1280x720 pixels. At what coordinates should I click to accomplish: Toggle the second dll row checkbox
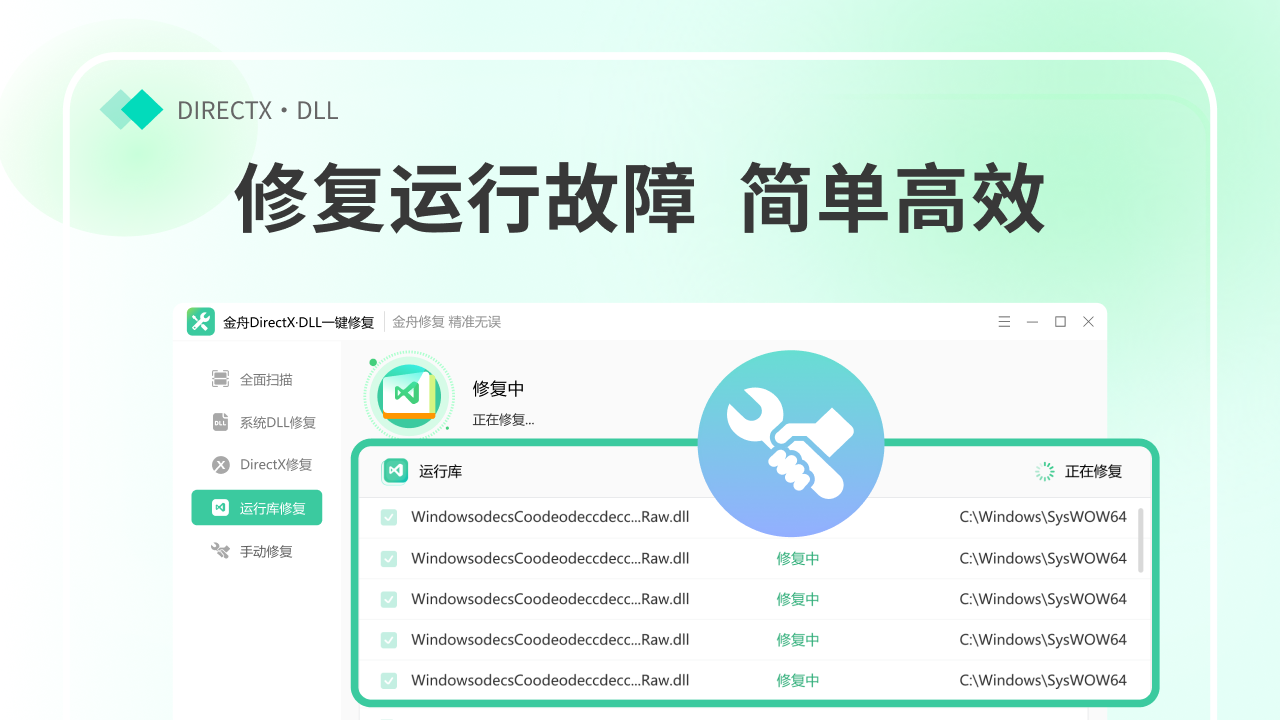tap(389, 559)
